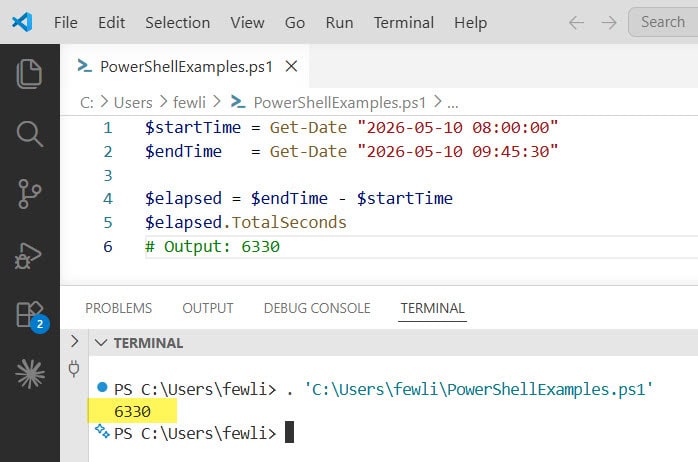Collapse the TERMINAL section chevron
The height and width of the screenshot is (462, 698).
pyautogui.click(x=101, y=343)
